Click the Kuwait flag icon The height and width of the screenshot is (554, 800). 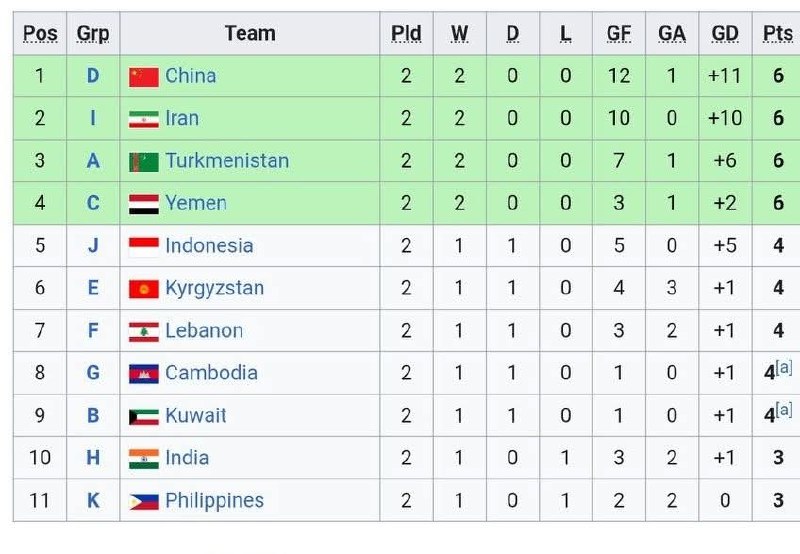(x=143, y=417)
